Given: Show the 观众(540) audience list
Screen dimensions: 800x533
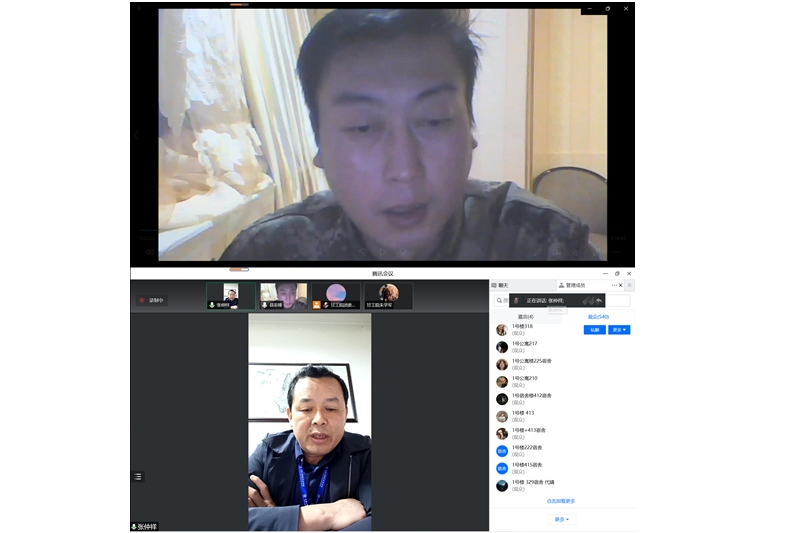Looking at the screenshot, I should 597,316.
